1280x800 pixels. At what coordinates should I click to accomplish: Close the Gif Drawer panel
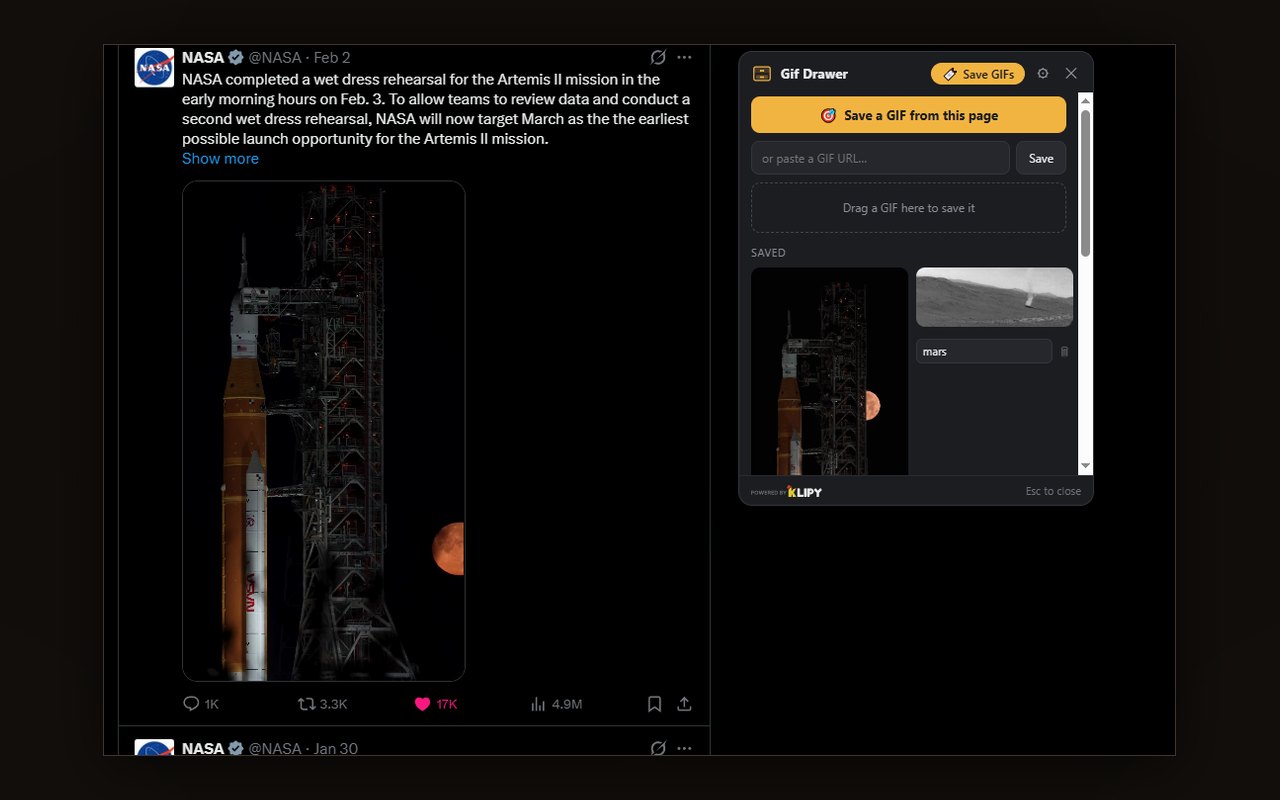pos(1071,74)
